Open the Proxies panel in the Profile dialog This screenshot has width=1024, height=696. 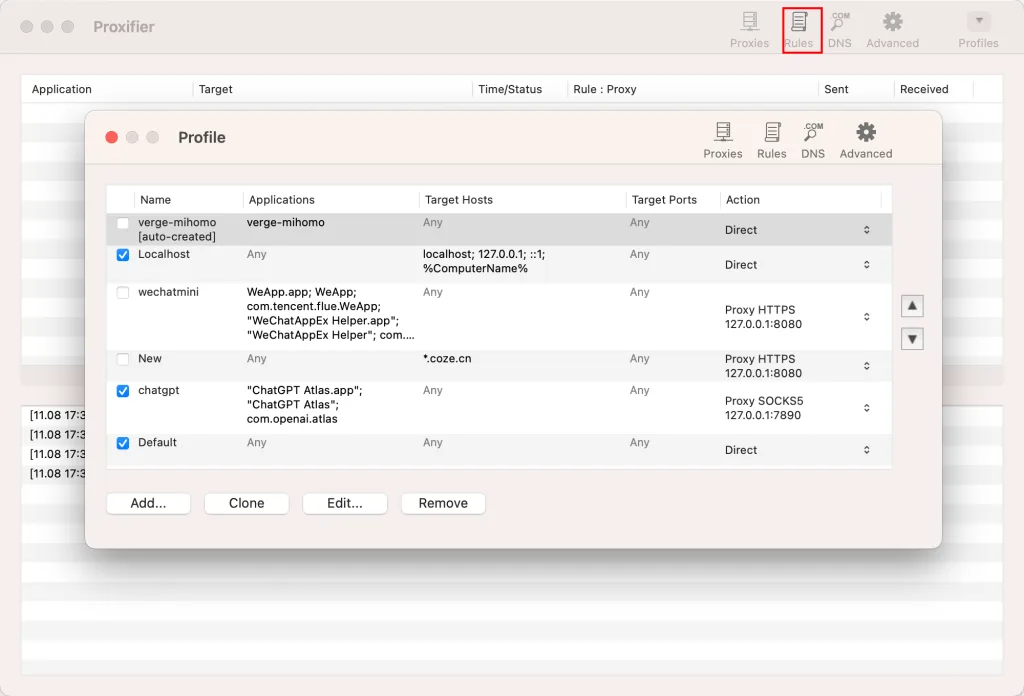722,137
